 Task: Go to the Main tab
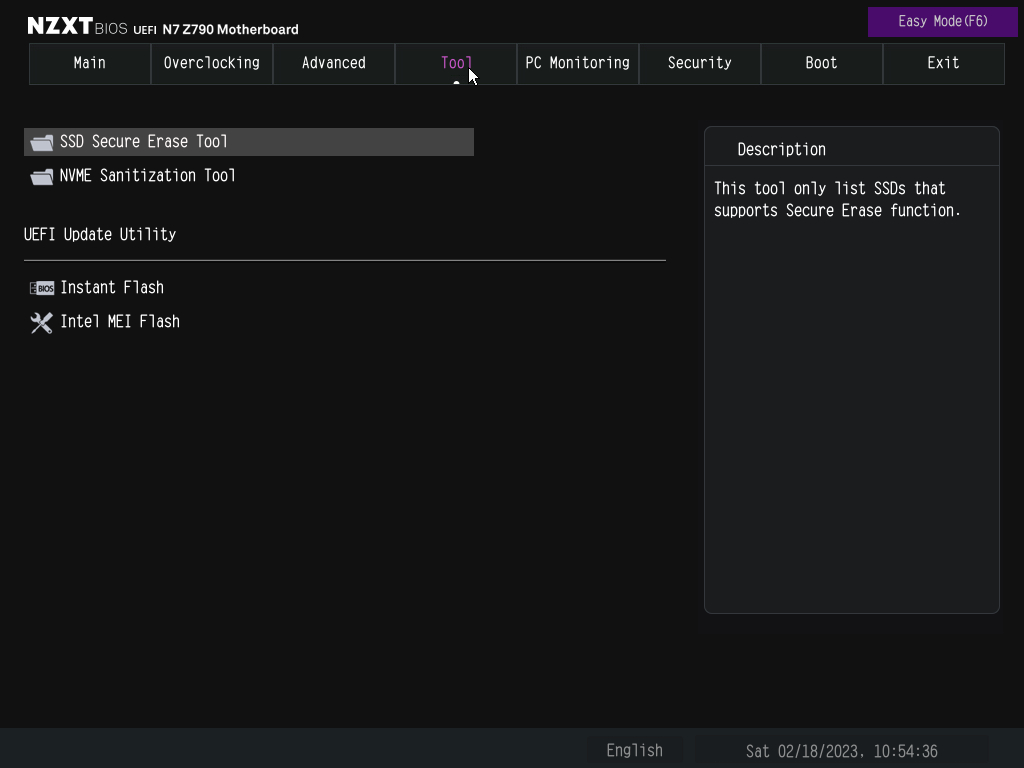point(89,63)
